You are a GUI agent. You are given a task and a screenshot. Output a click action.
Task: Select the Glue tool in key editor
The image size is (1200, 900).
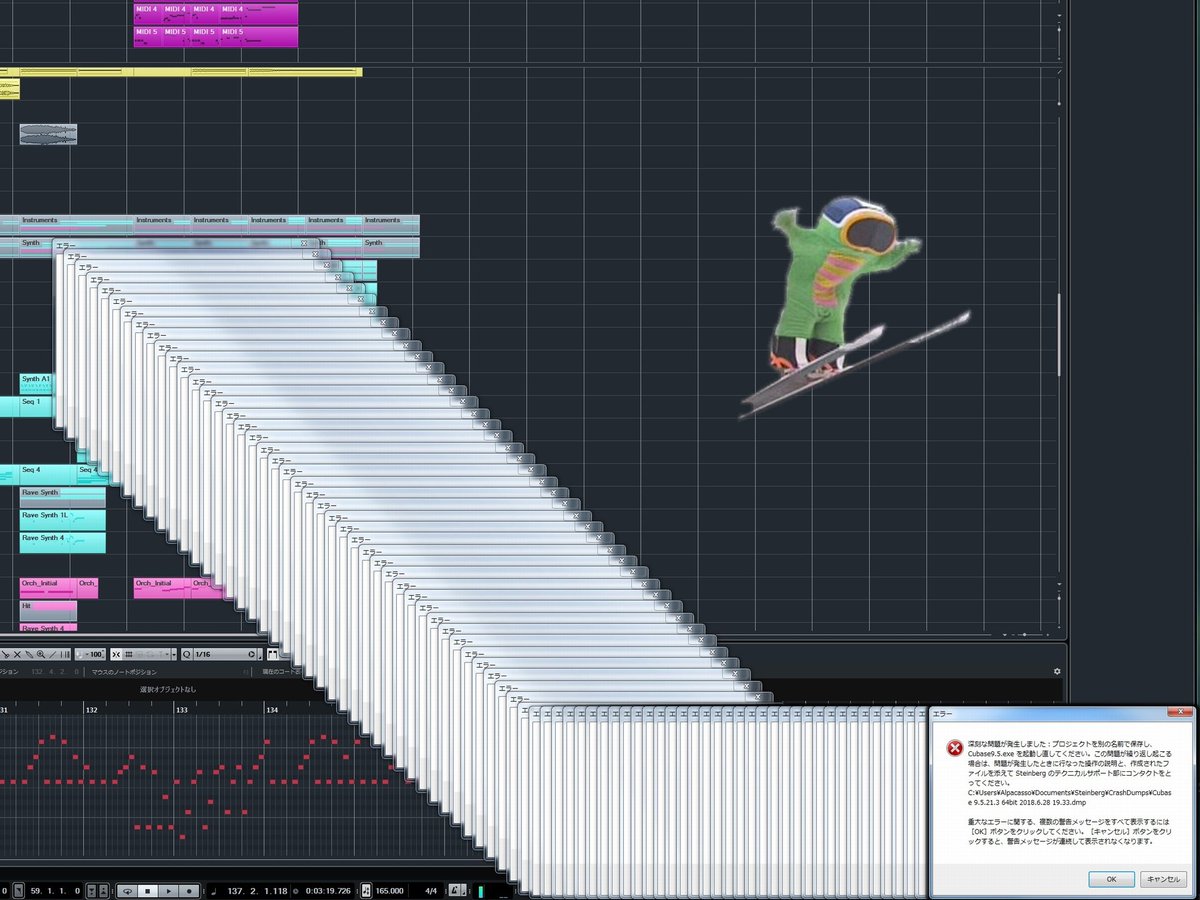coord(29,654)
